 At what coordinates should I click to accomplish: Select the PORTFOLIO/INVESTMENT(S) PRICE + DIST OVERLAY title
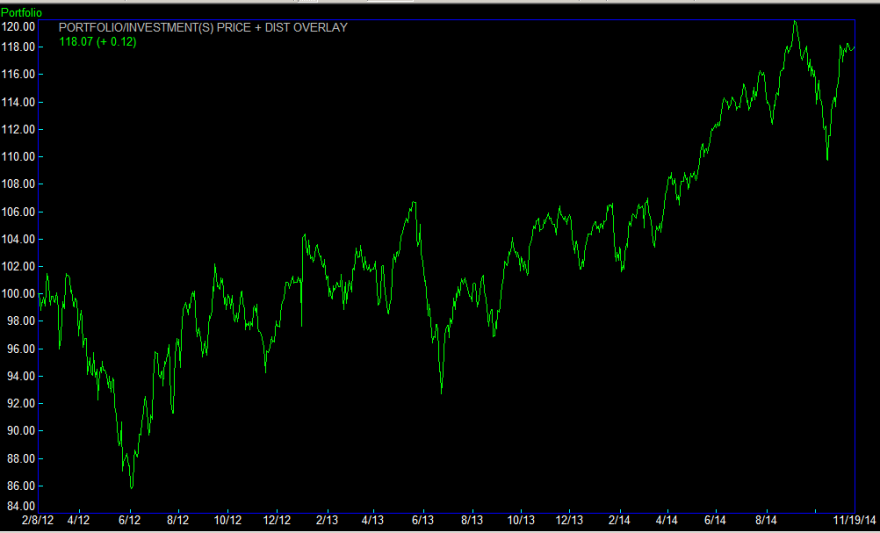click(203, 27)
